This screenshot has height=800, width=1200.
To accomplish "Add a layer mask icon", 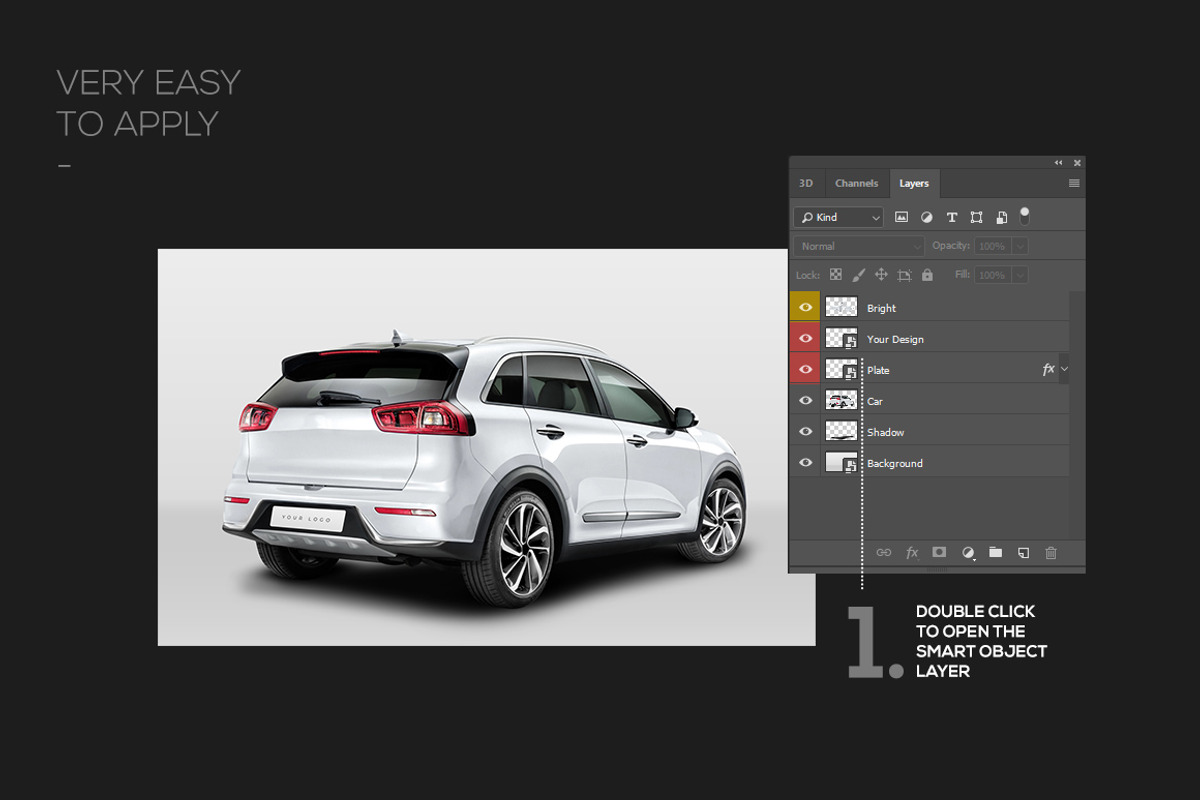I will (939, 552).
